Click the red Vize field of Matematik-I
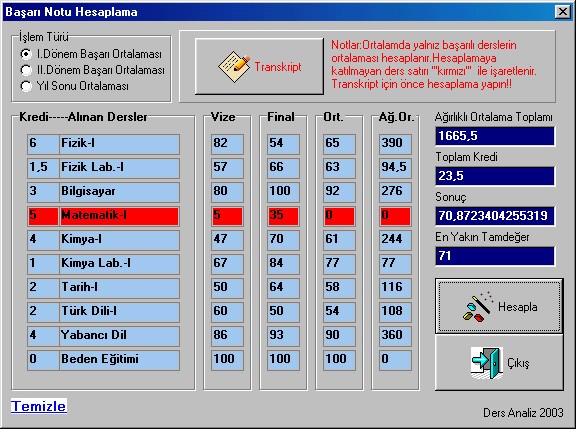This screenshot has width=576, height=429. 227,216
